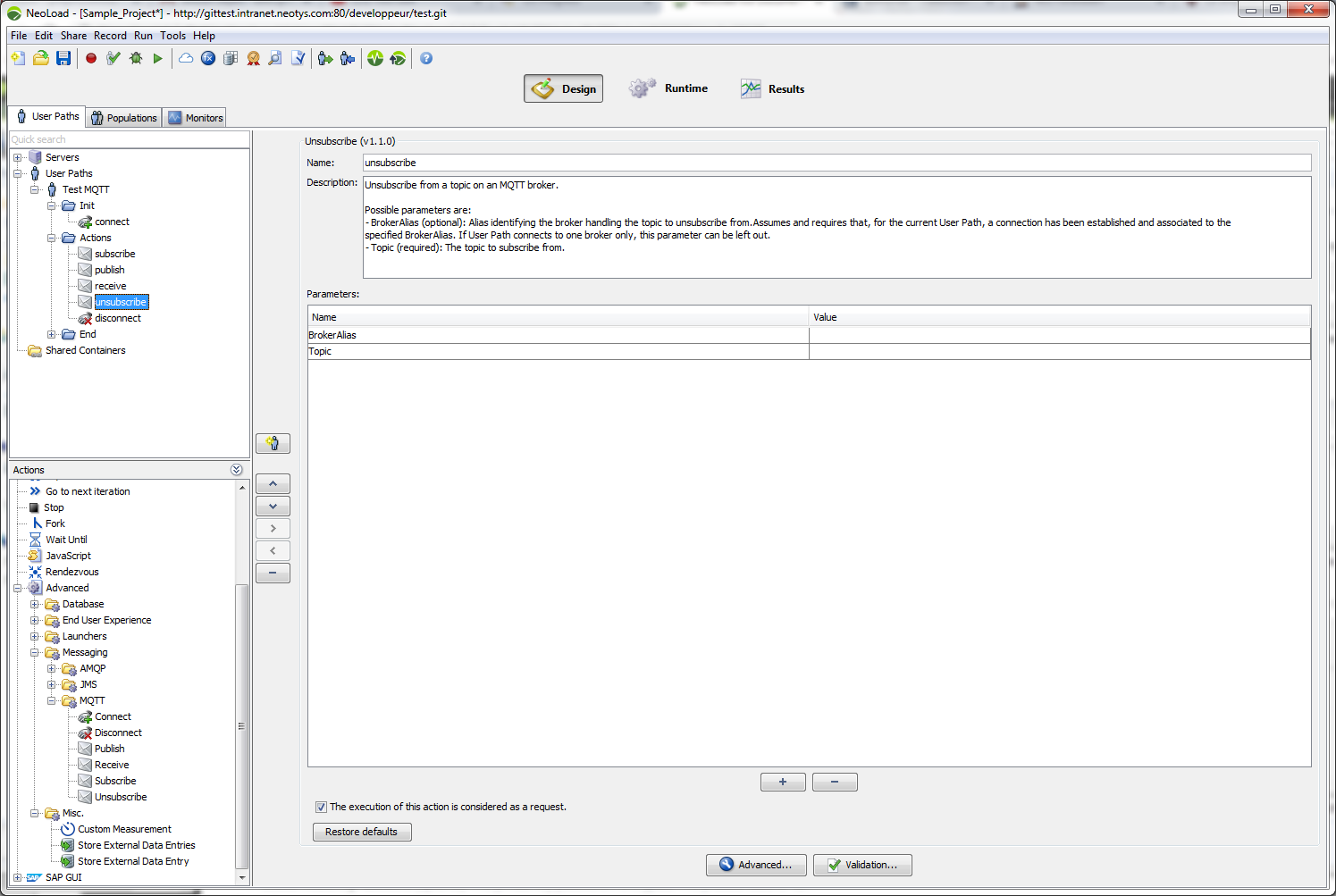Collapse the Actions panel with double chevron
The height and width of the screenshot is (896, 1336).
point(236,470)
